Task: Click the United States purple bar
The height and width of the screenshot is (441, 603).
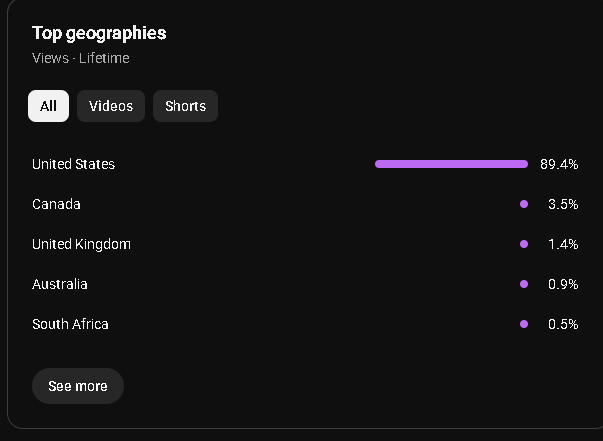Action: point(451,164)
